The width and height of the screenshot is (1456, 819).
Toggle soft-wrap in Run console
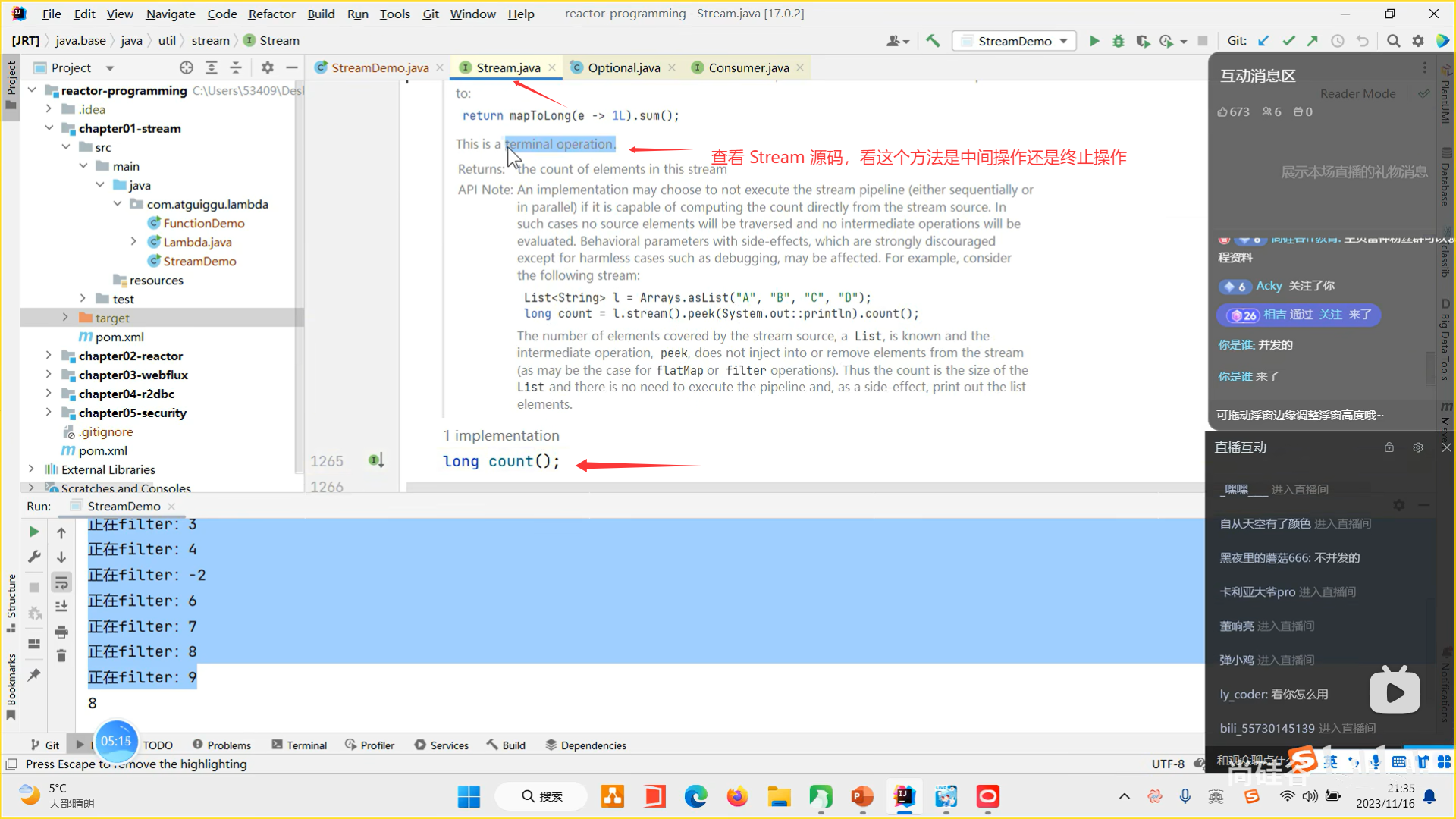[61, 582]
